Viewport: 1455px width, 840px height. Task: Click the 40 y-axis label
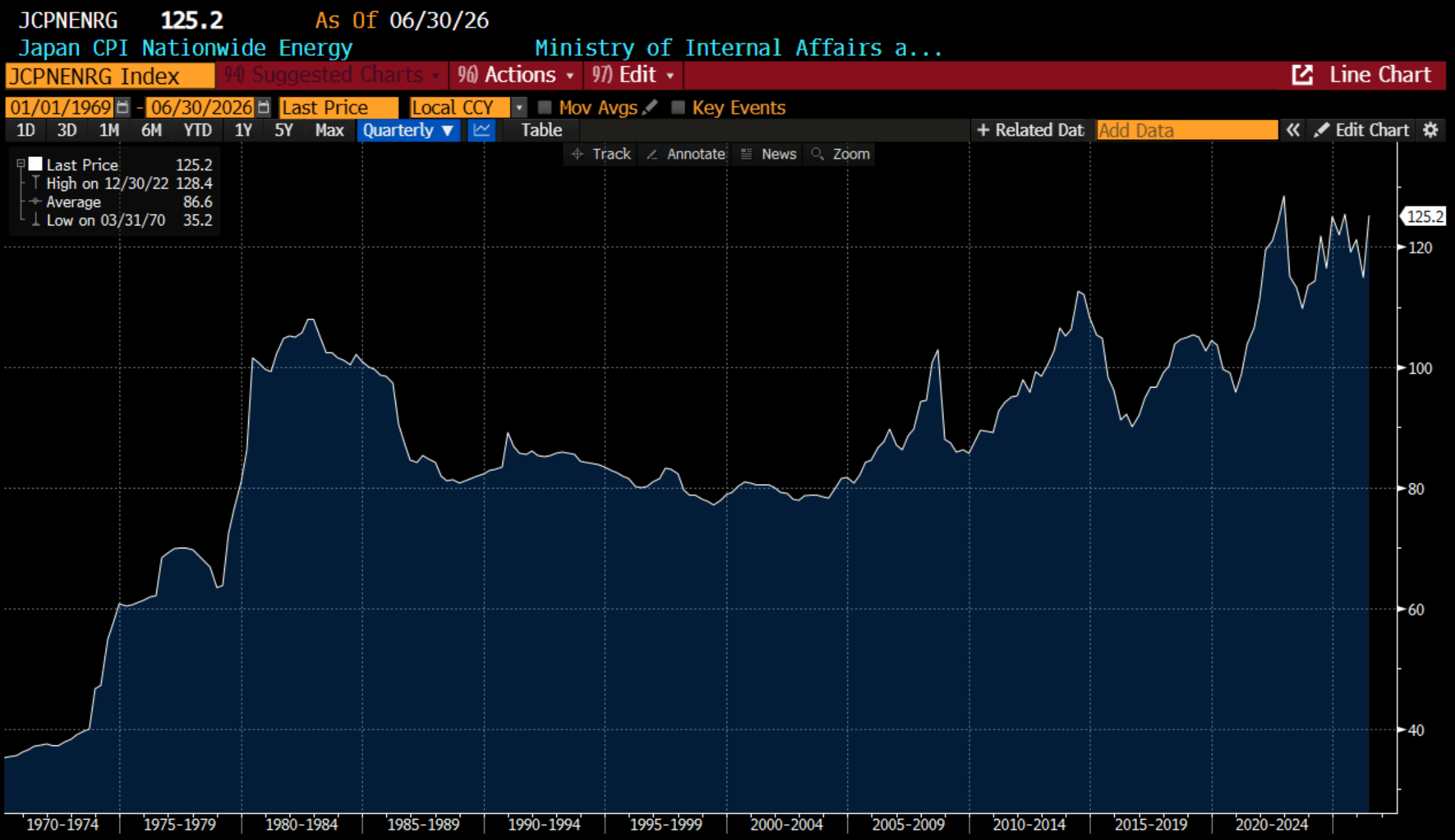click(x=1416, y=730)
